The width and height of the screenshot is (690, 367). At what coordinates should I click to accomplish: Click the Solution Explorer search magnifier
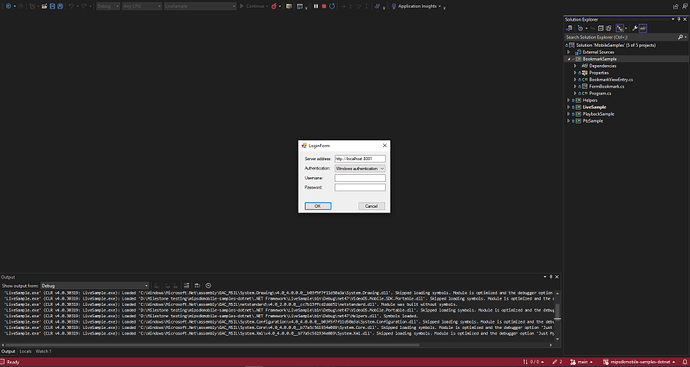[680, 37]
